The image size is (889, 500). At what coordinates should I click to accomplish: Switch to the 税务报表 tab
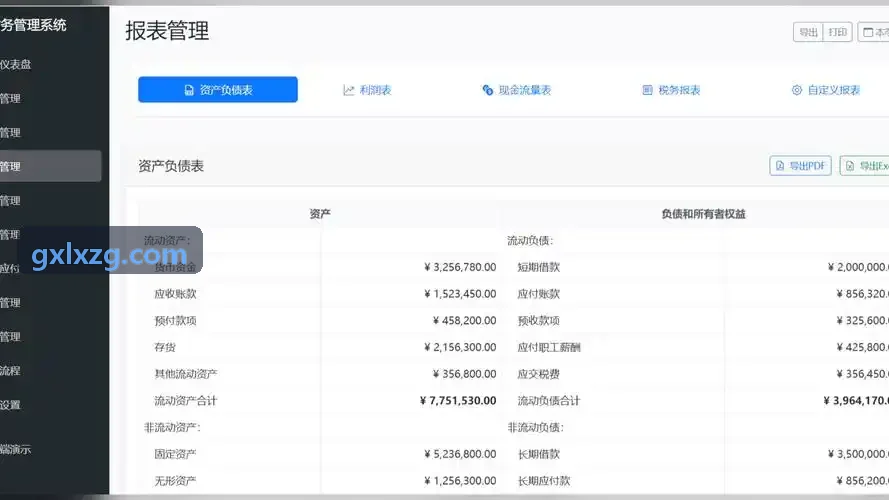click(x=671, y=90)
